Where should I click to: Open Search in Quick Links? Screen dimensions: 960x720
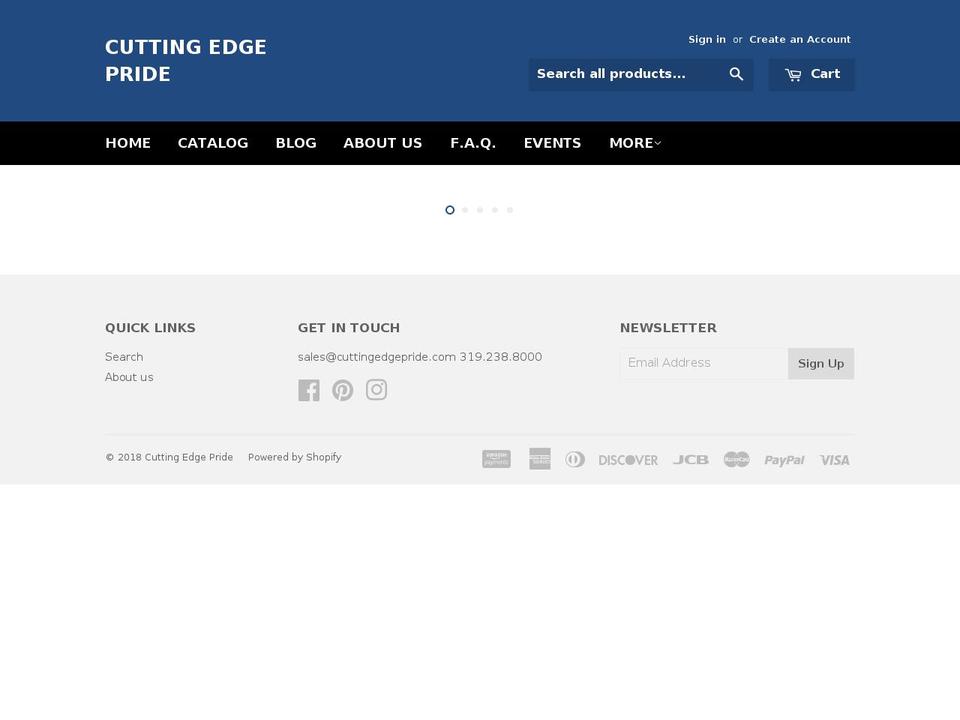tap(124, 357)
